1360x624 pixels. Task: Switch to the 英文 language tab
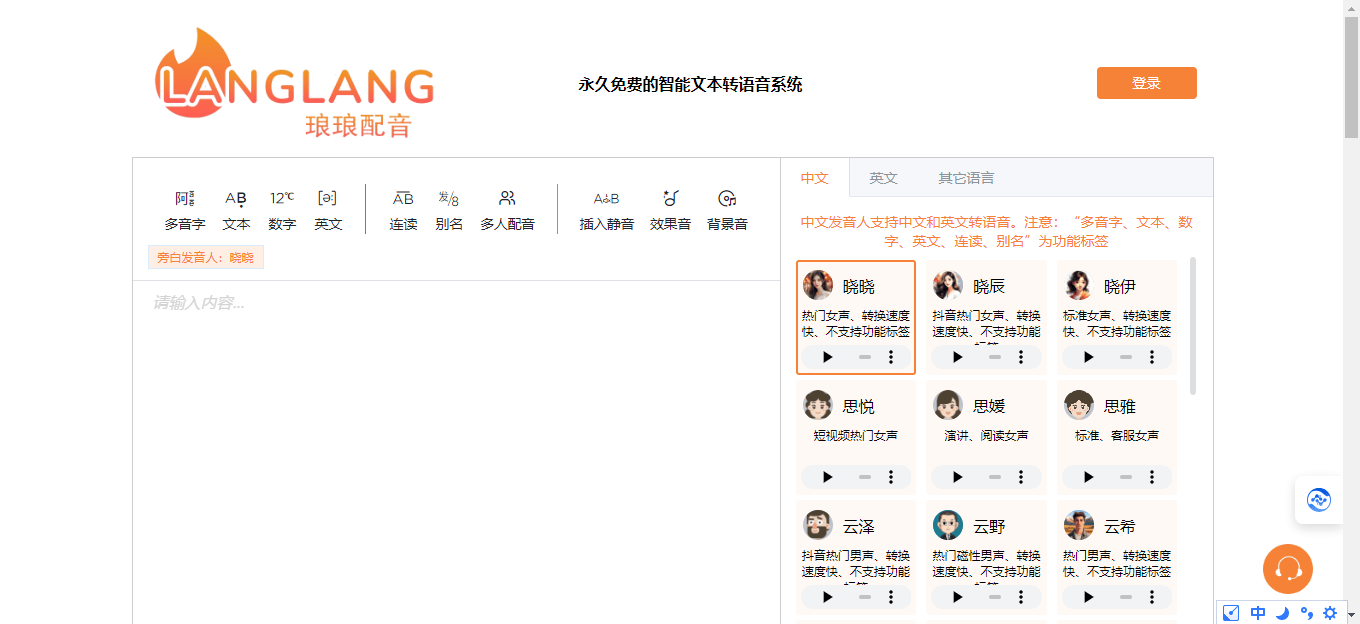pos(883,178)
